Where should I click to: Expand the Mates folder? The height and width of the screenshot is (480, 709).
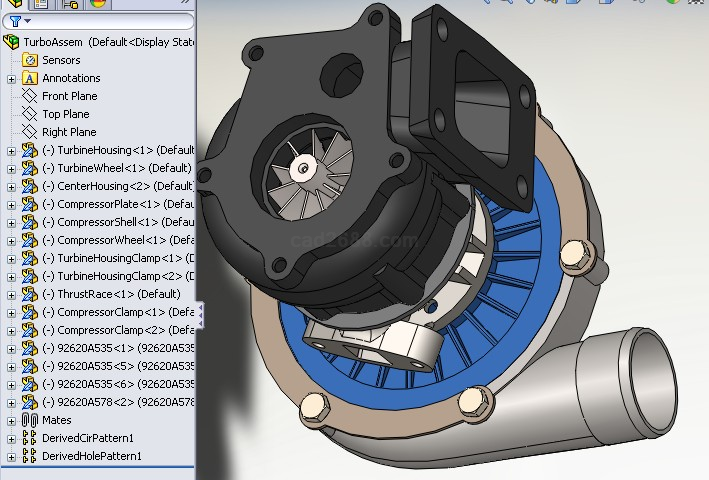[x=11, y=420]
